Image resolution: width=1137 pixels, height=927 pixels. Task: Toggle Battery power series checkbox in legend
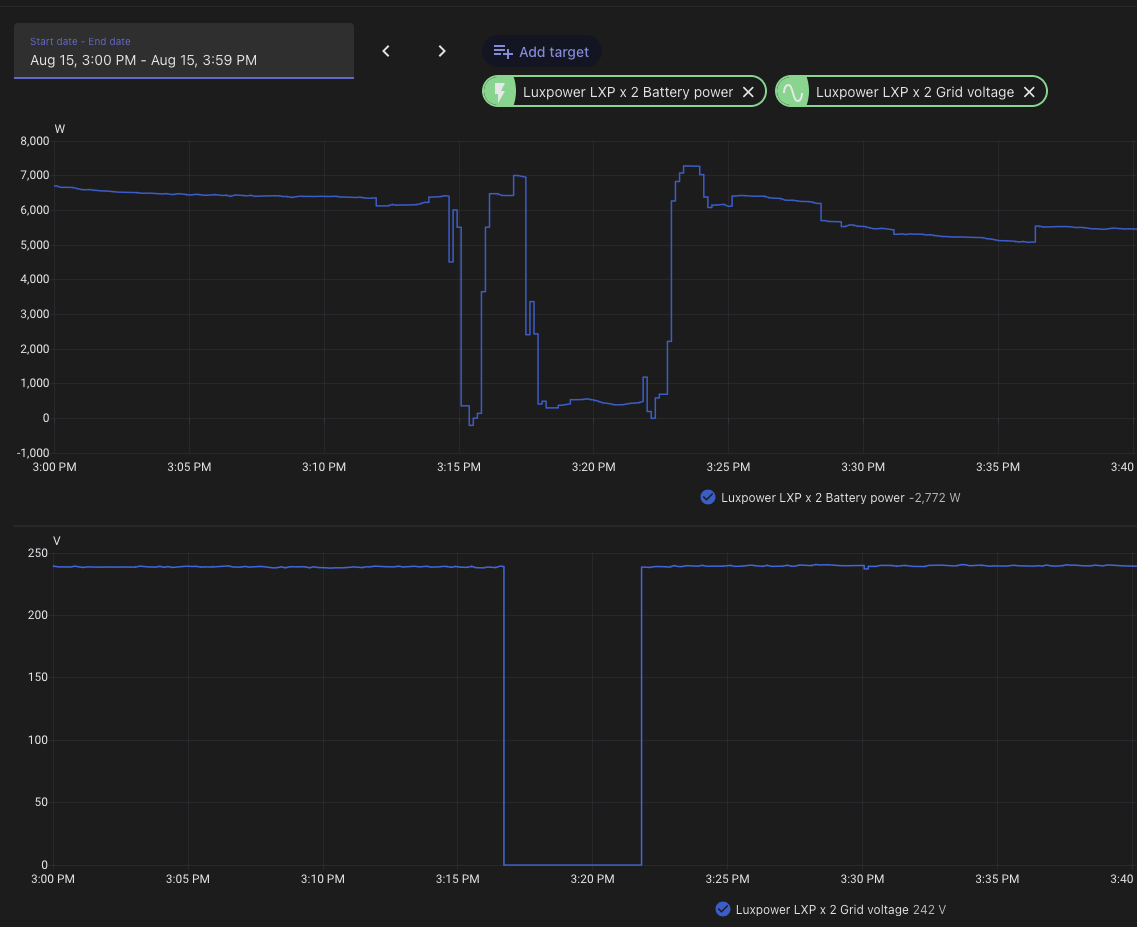708,498
